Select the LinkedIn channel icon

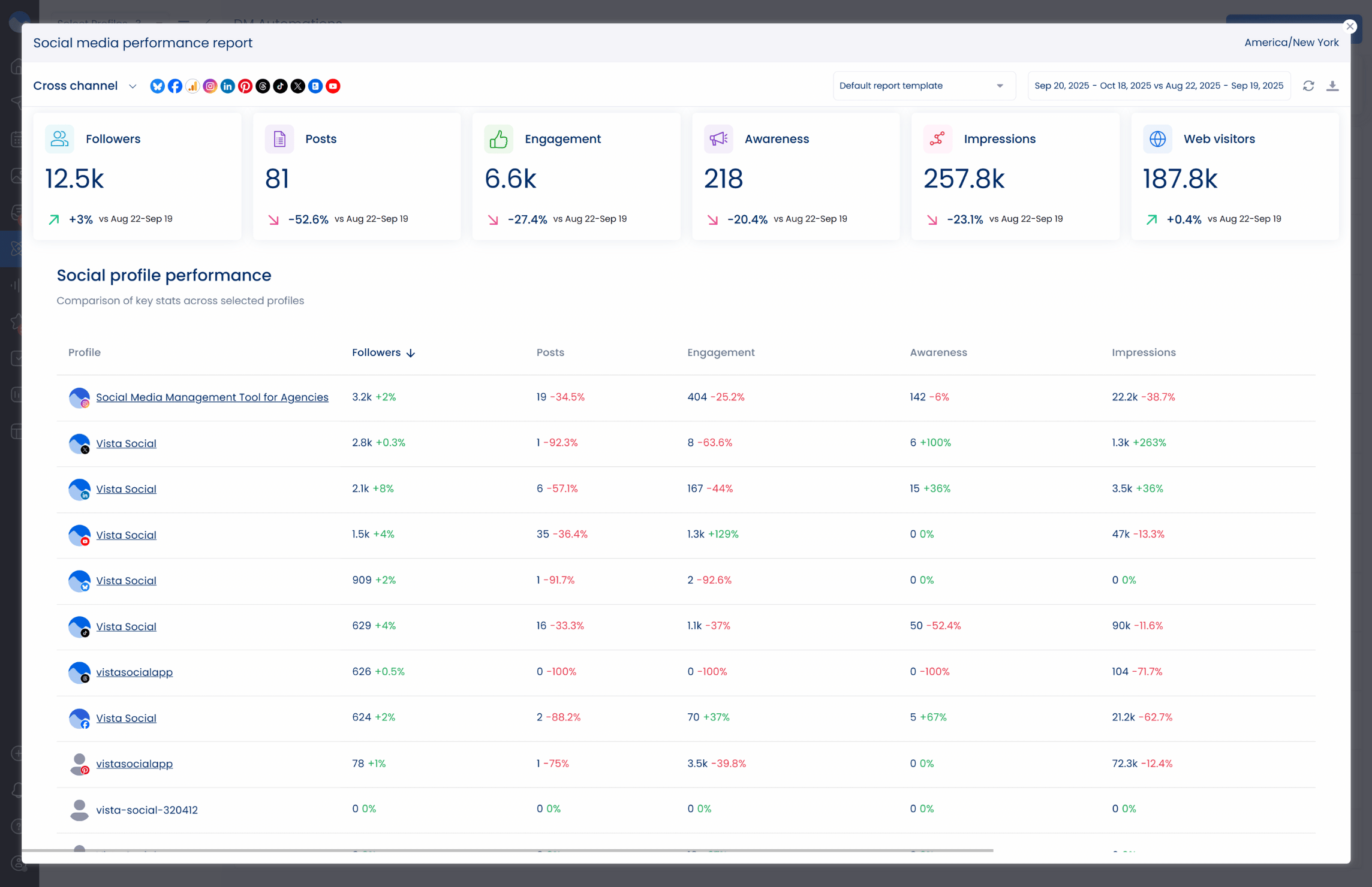coord(227,86)
